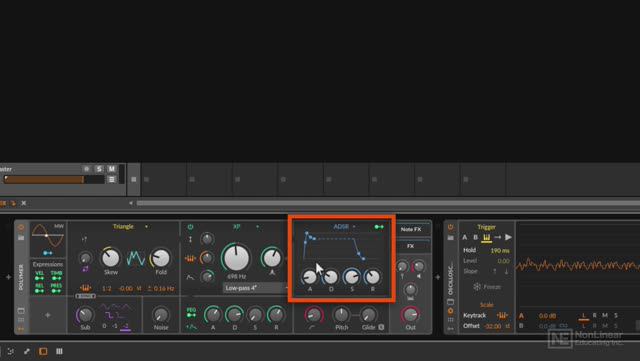Select the Oscilloscope note trigger keyboard icon

point(486,237)
